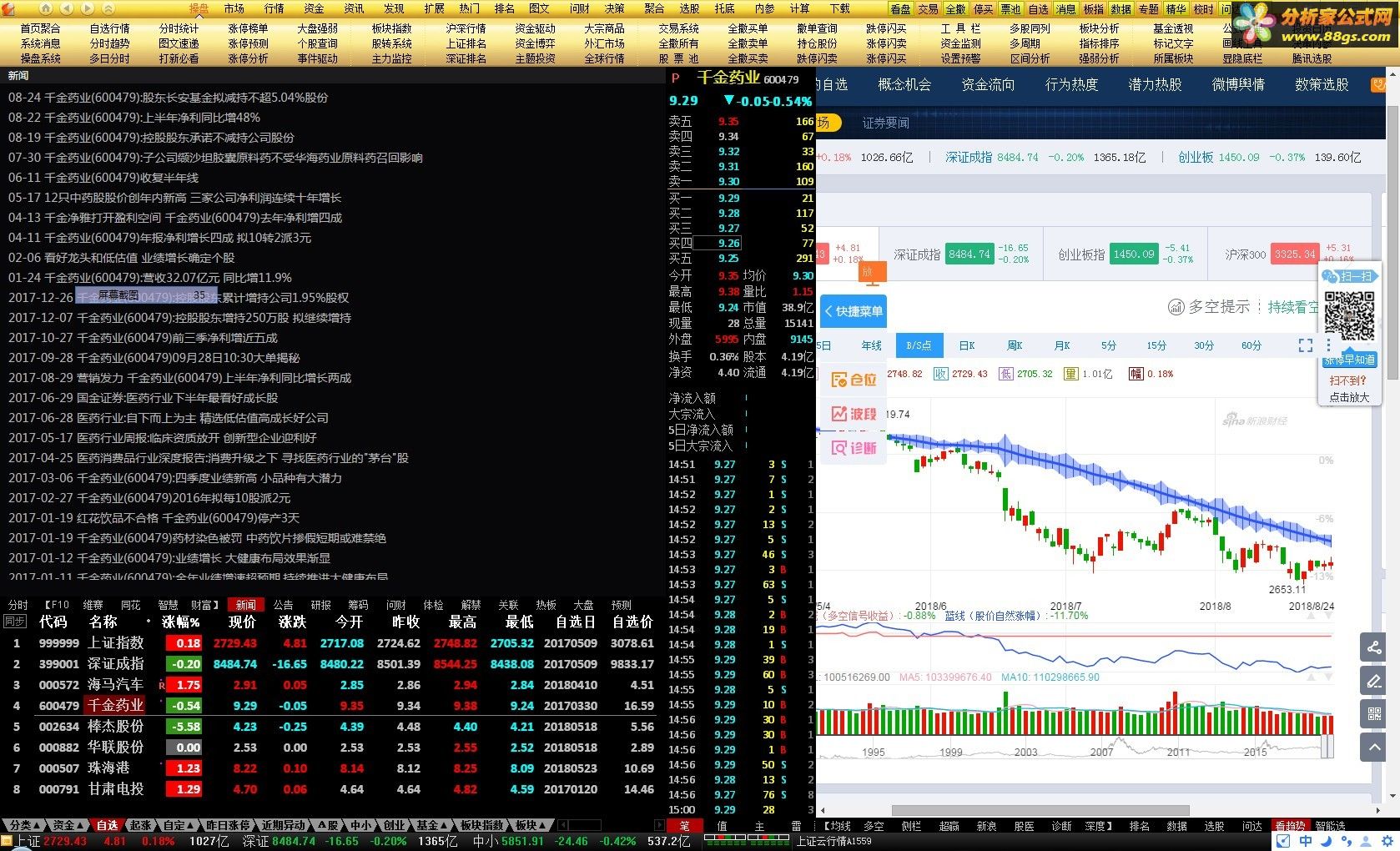Switch to the 研报 tab

pos(321,605)
